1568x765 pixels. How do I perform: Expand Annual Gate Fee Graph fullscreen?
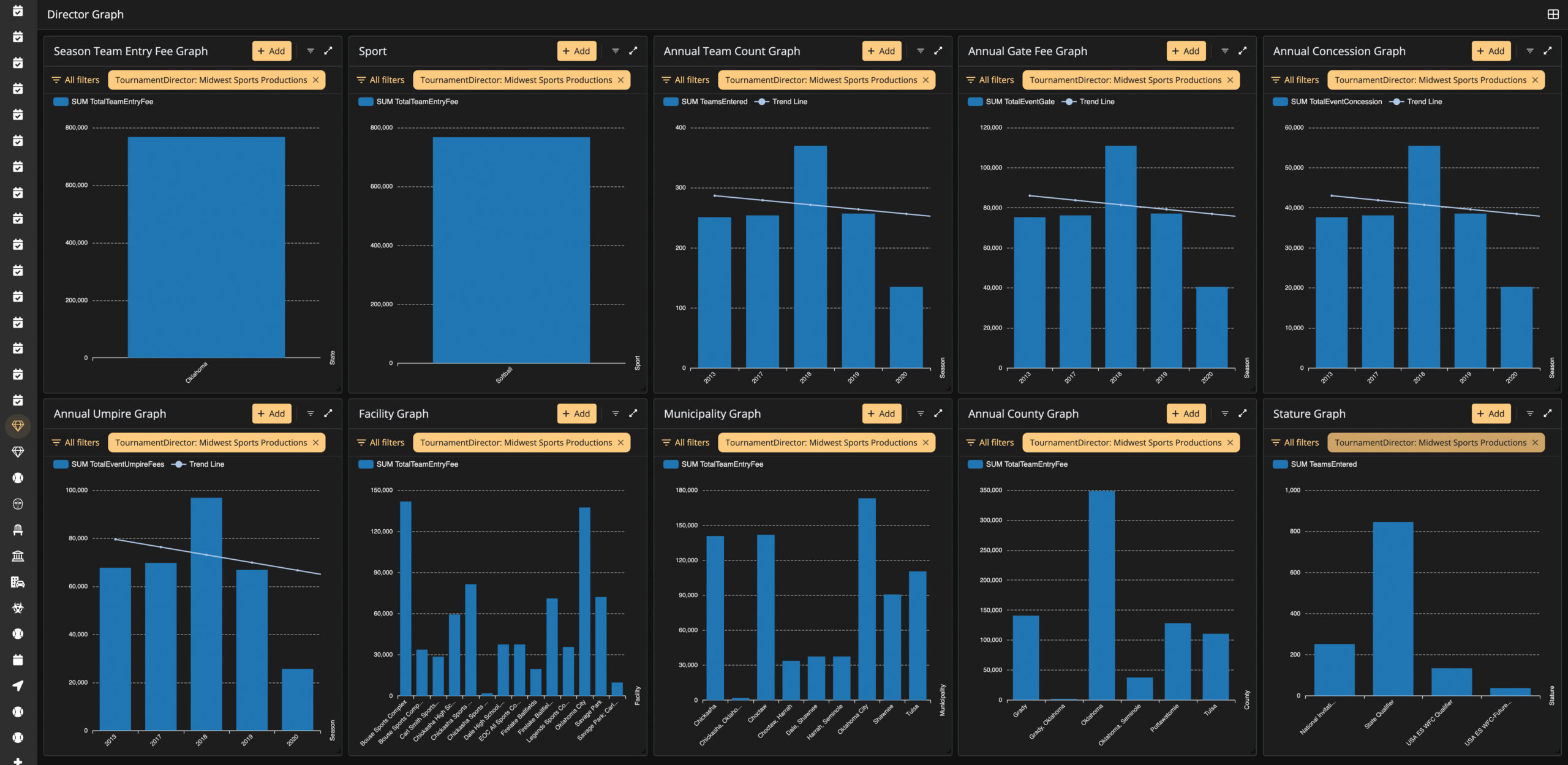[x=1243, y=51]
